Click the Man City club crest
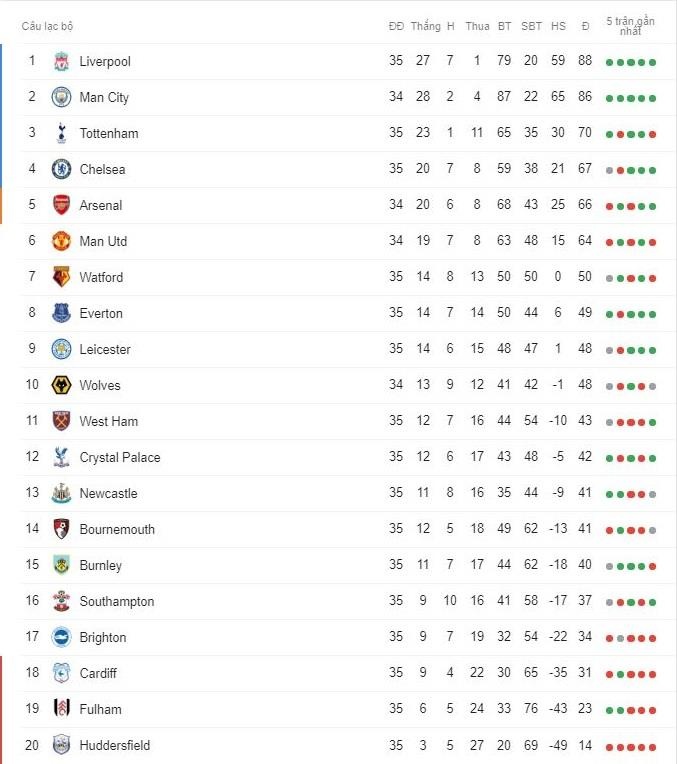The height and width of the screenshot is (764, 677). pos(62,97)
